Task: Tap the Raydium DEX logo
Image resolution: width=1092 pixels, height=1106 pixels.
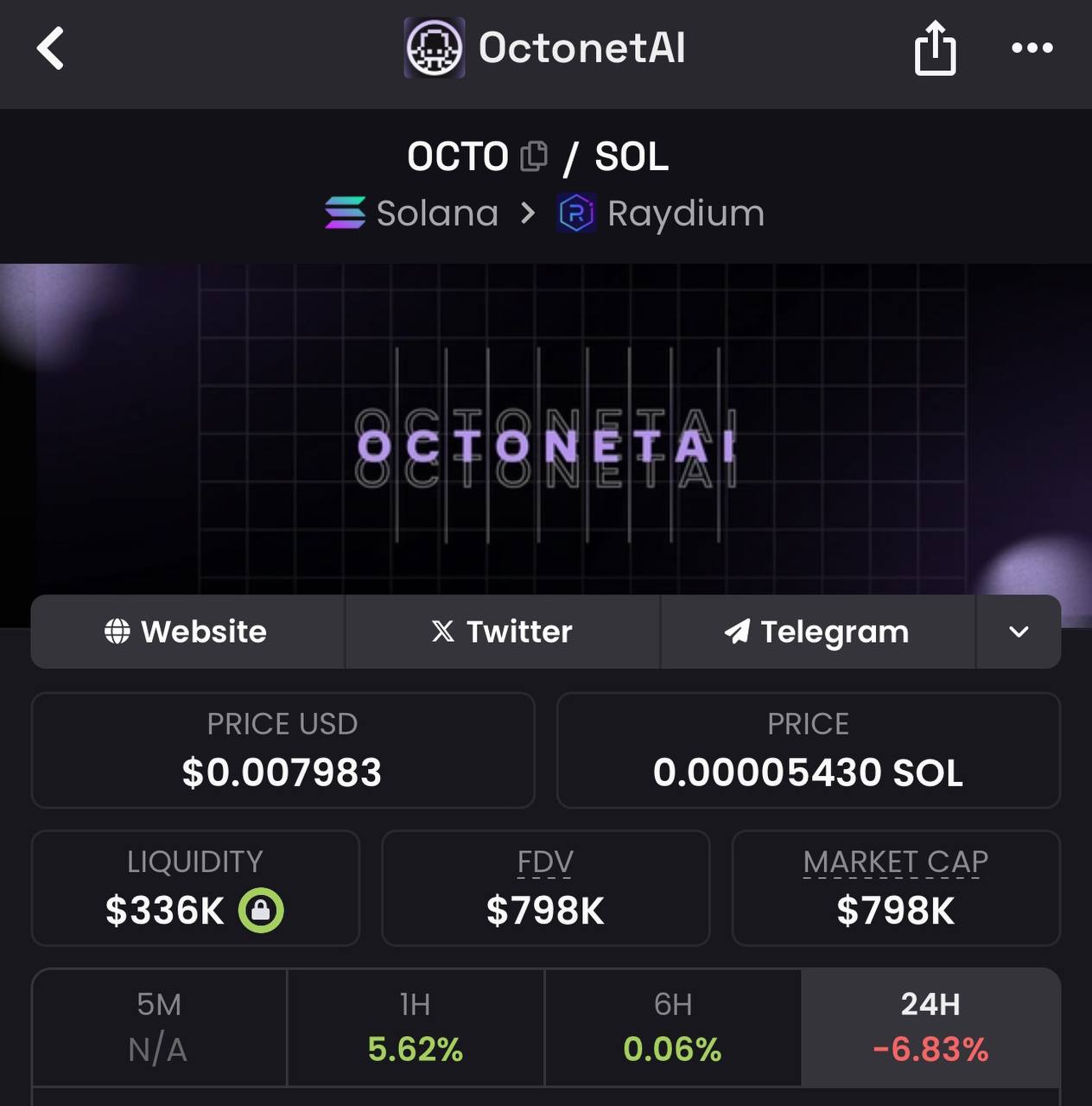Action: [576, 213]
